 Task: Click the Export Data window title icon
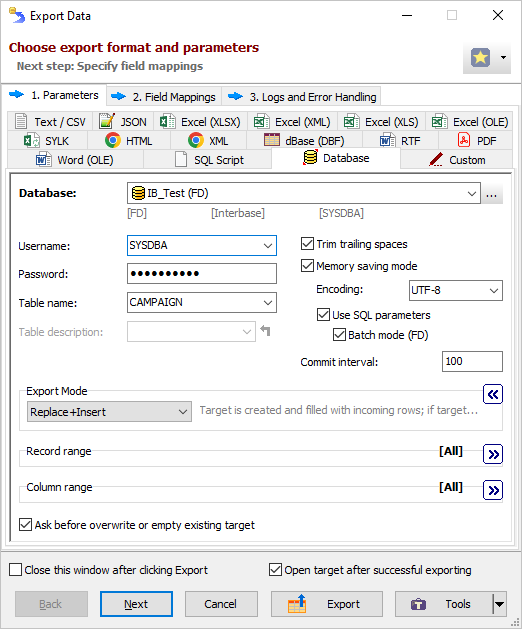[x=17, y=16]
